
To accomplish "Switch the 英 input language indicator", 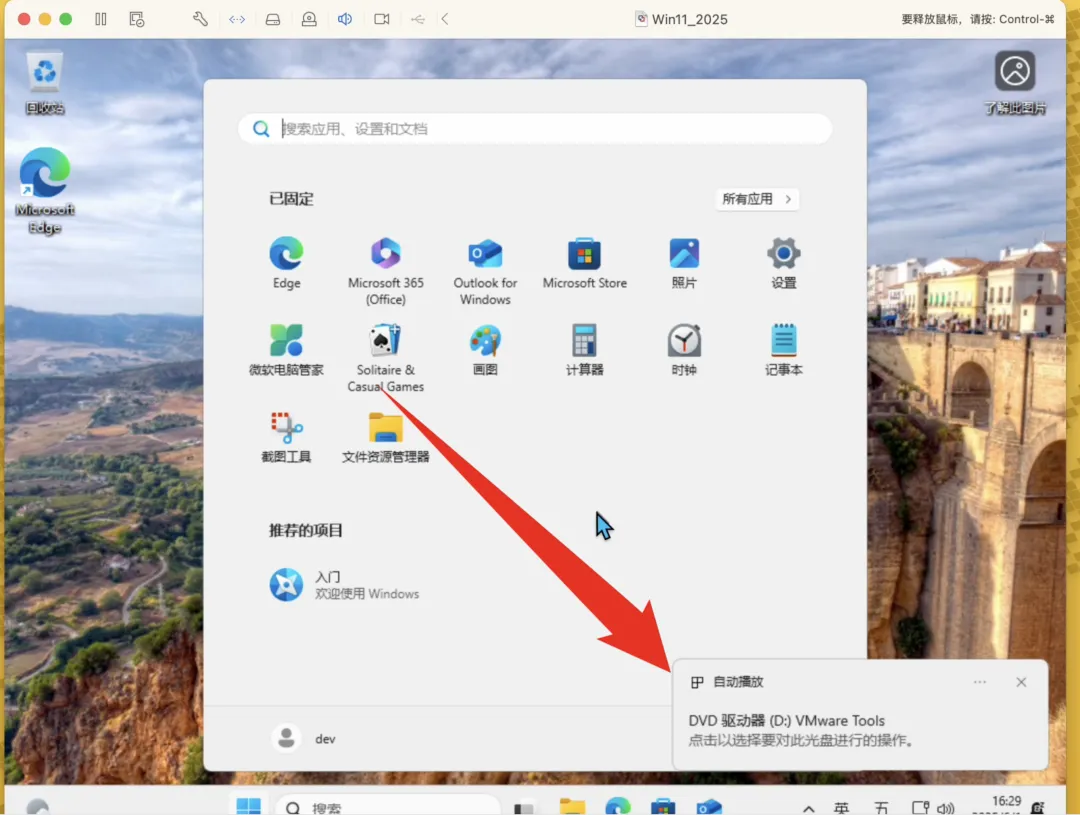I will [842, 808].
